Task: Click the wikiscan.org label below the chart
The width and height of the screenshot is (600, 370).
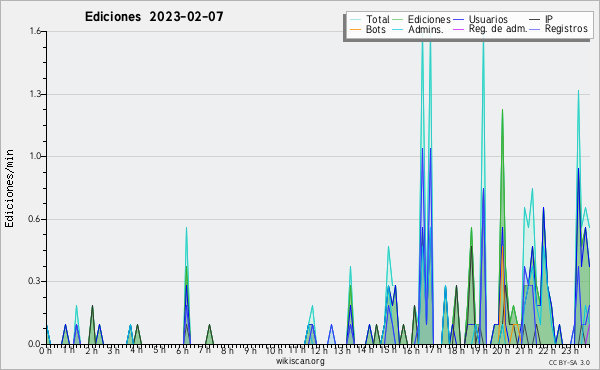Action: tap(300, 361)
